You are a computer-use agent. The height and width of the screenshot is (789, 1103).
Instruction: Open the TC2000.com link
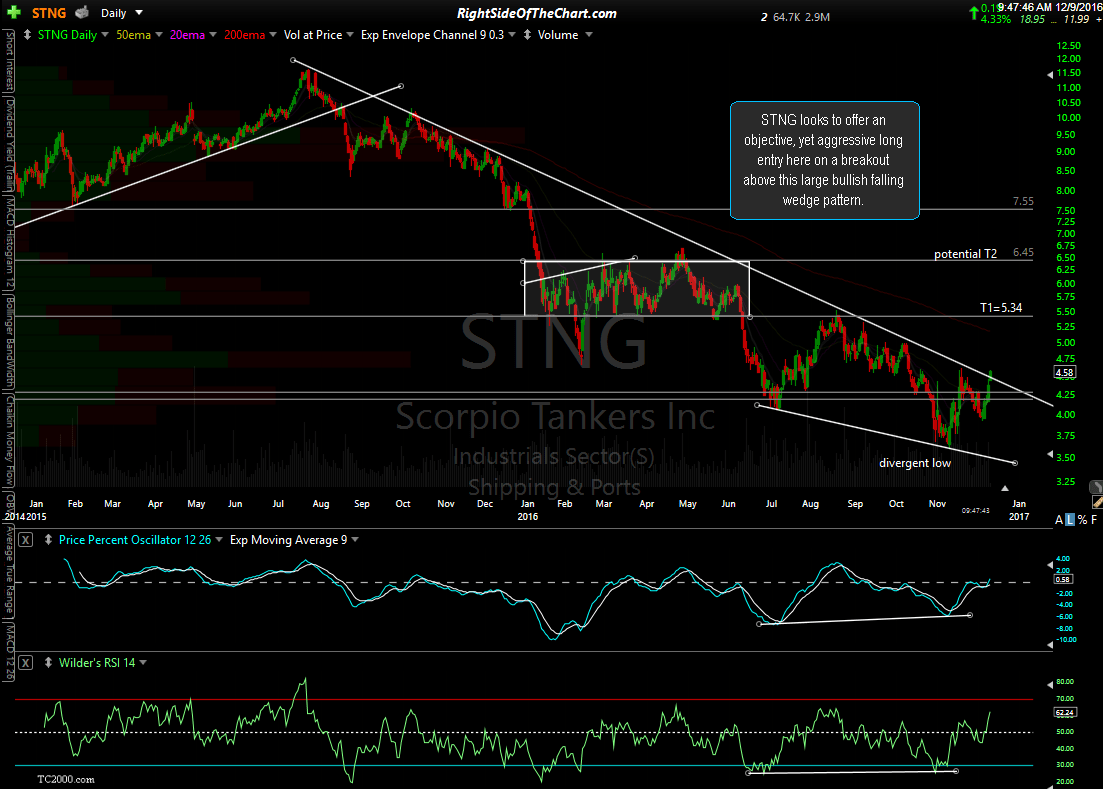tap(65, 779)
